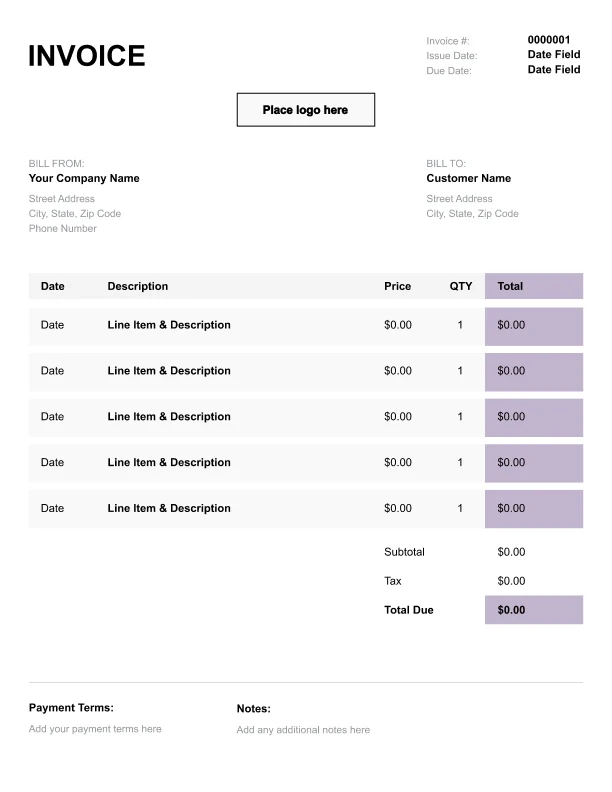612x792 pixels.
Task: Select the Notes heading
Action: 253,709
